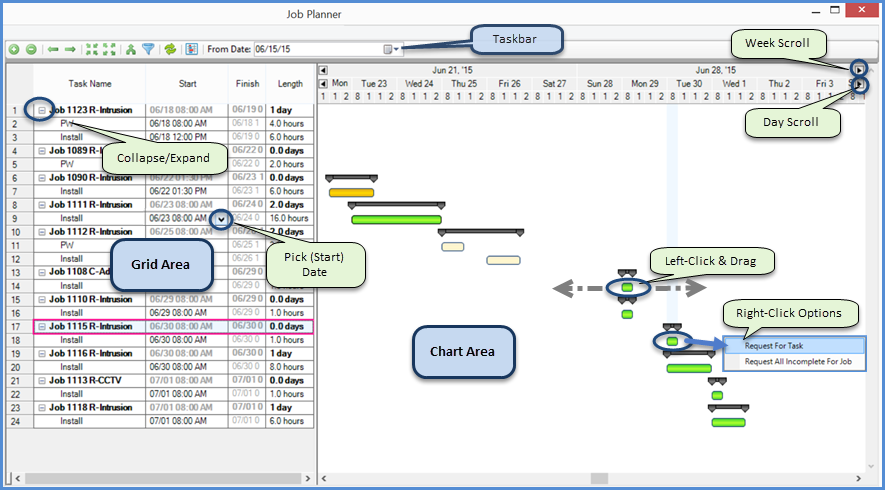885x490 pixels.
Task: Click the green right arrow toolbar icon
Action: coord(70,50)
